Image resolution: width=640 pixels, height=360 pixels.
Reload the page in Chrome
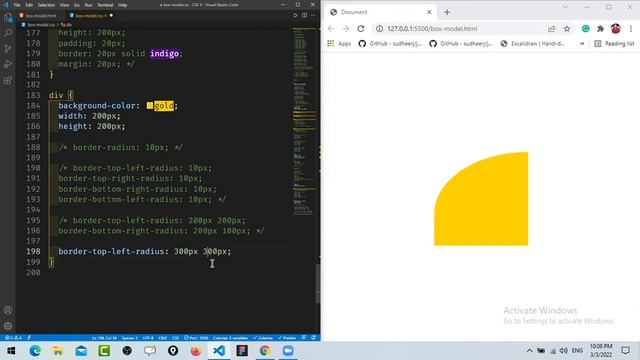pos(361,29)
